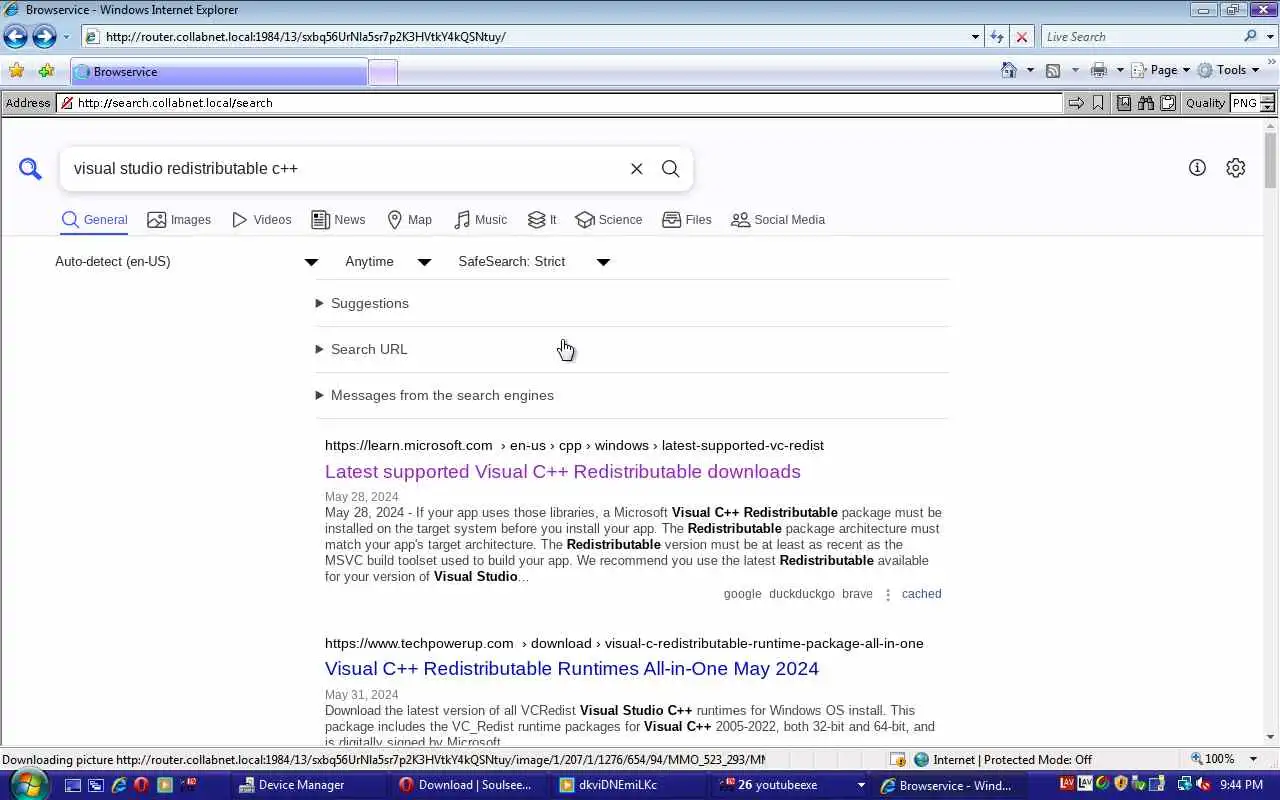
Task: Open the Auto-detect (en-US) language dropdown
Action: 186,262
